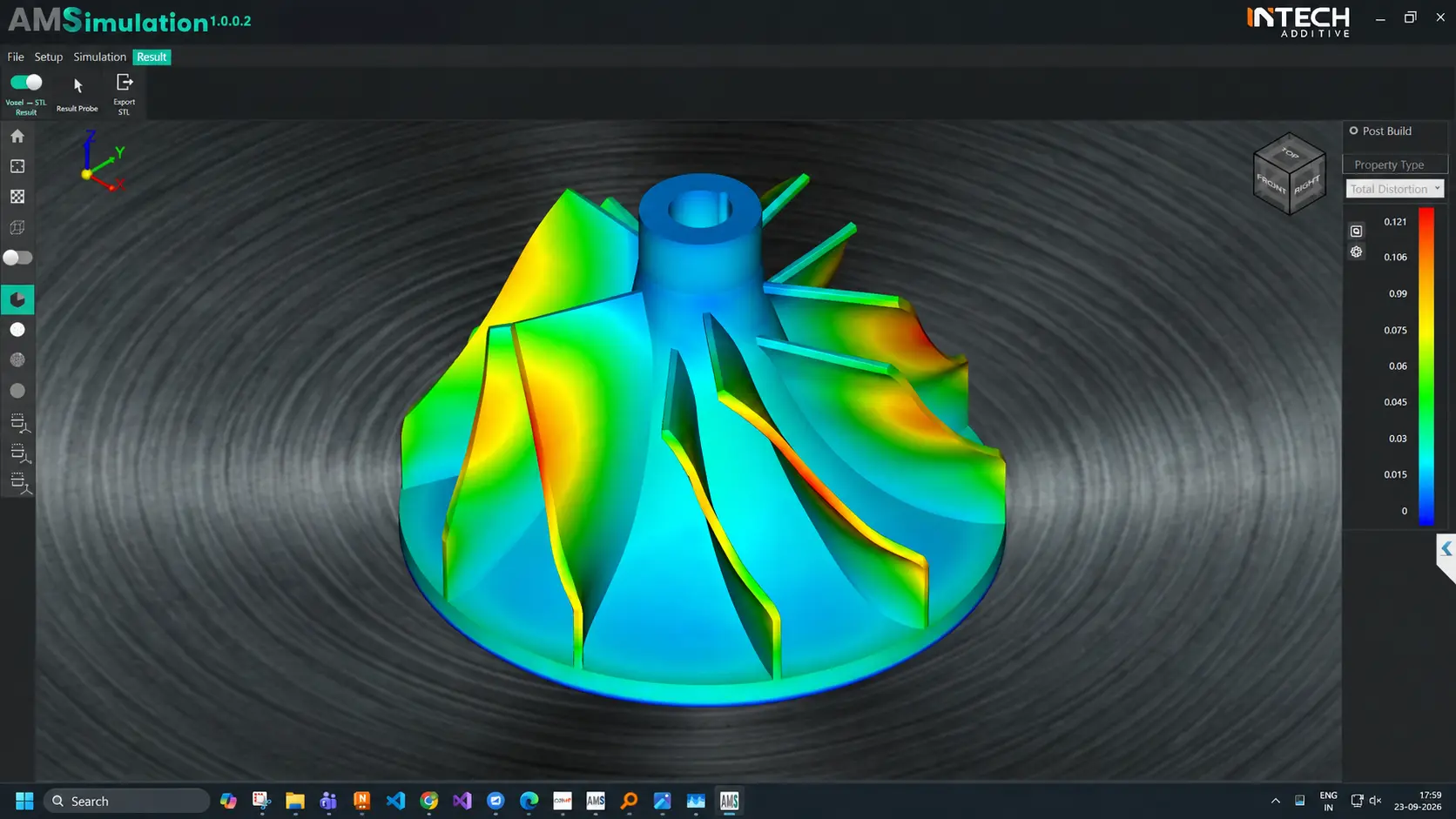Click the 0.06 legend value
1456x819 pixels.
tap(1398, 366)
